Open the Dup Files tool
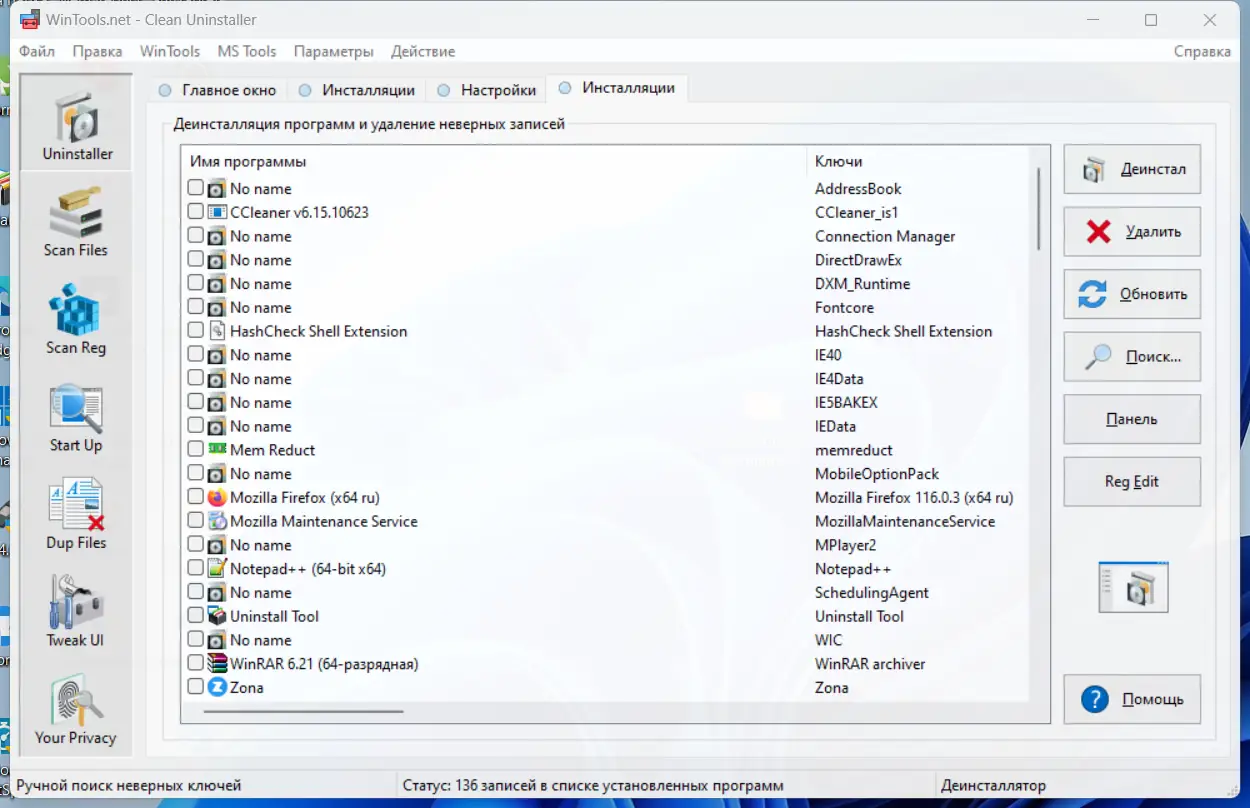 coord(76,513)
